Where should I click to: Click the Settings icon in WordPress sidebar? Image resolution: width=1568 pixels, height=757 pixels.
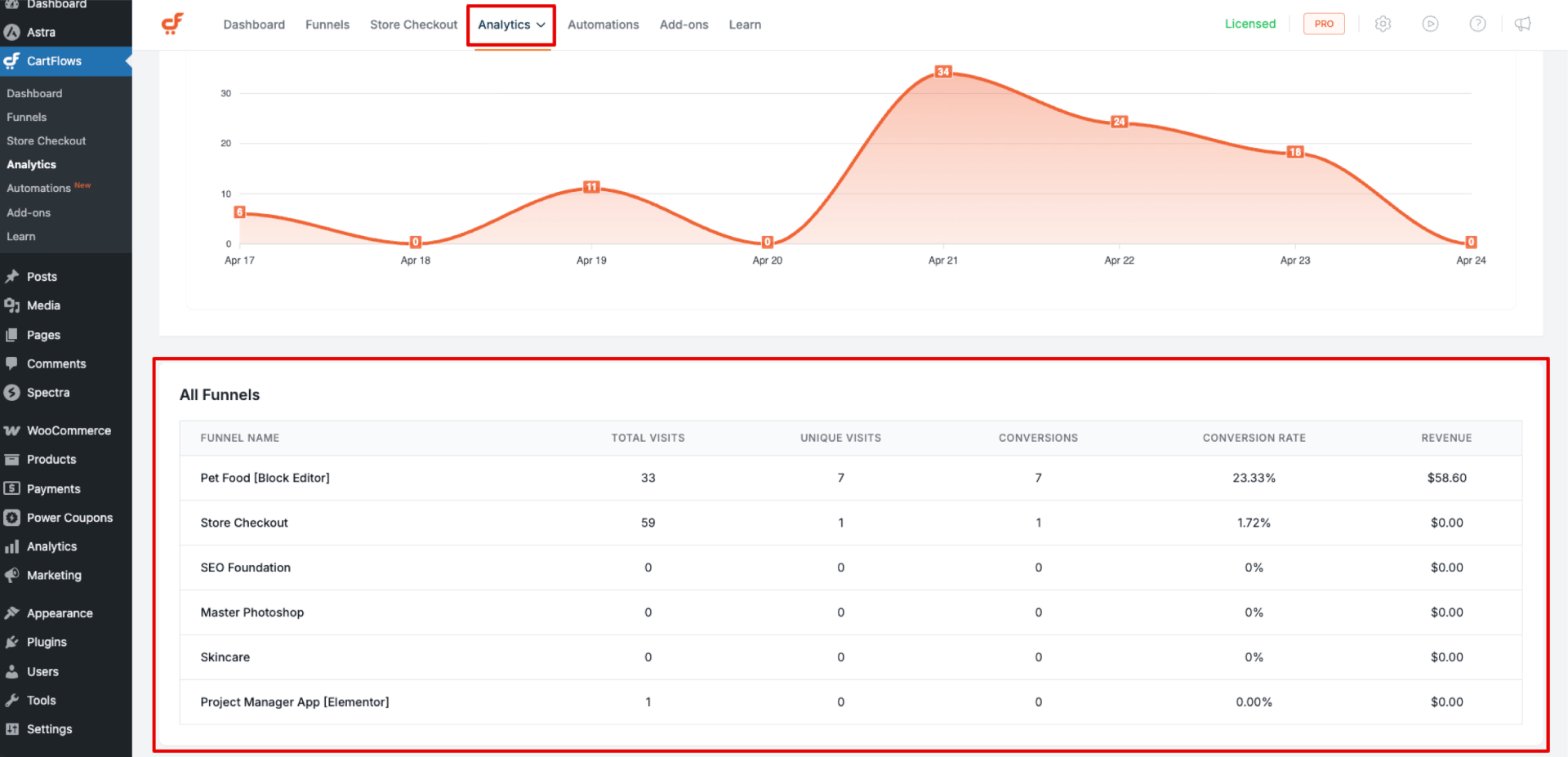(12, 729)
